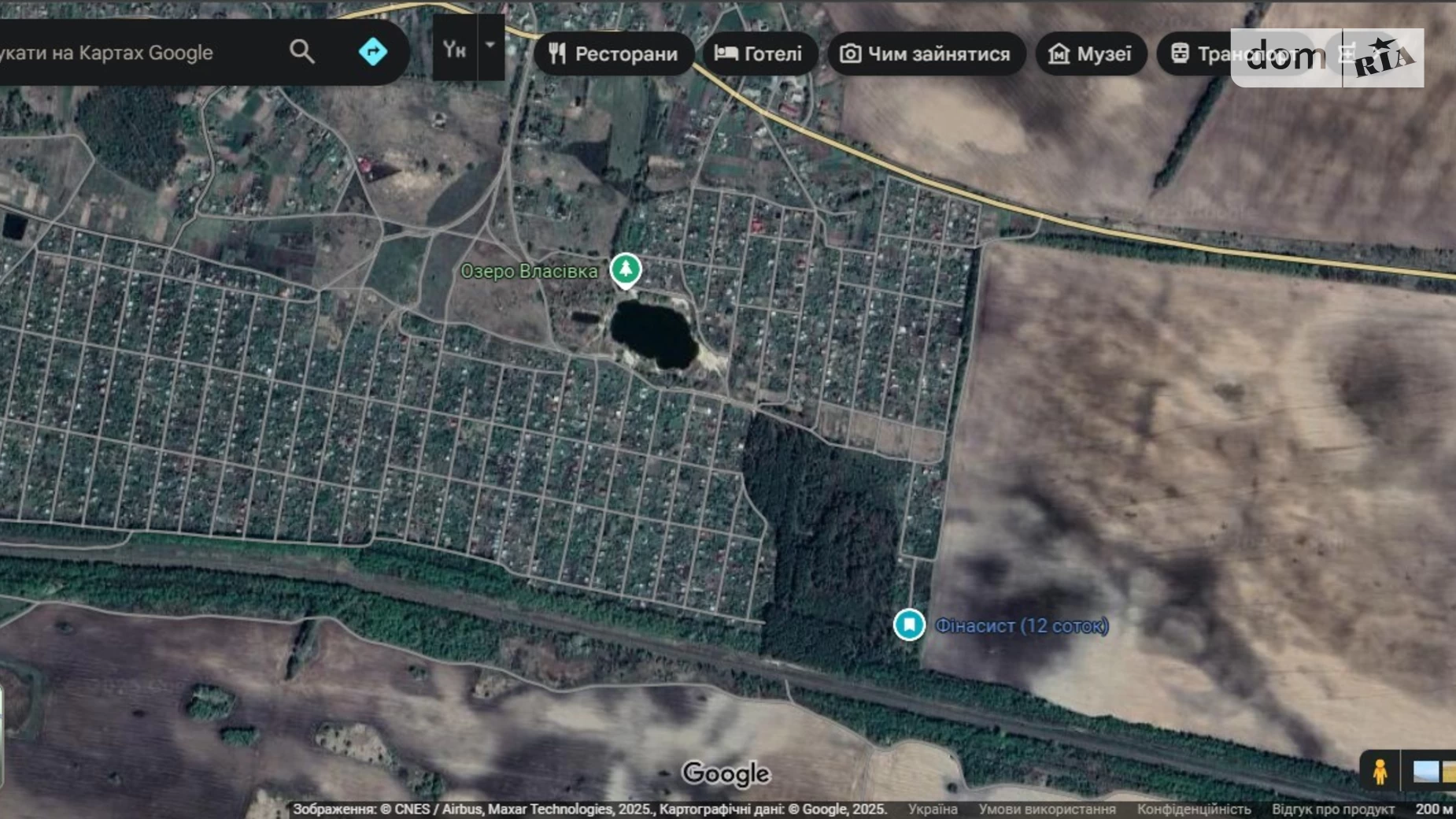Filter map by Ресторани
This screenshot has height=819, width=1456.
click(x=614, y=54)
